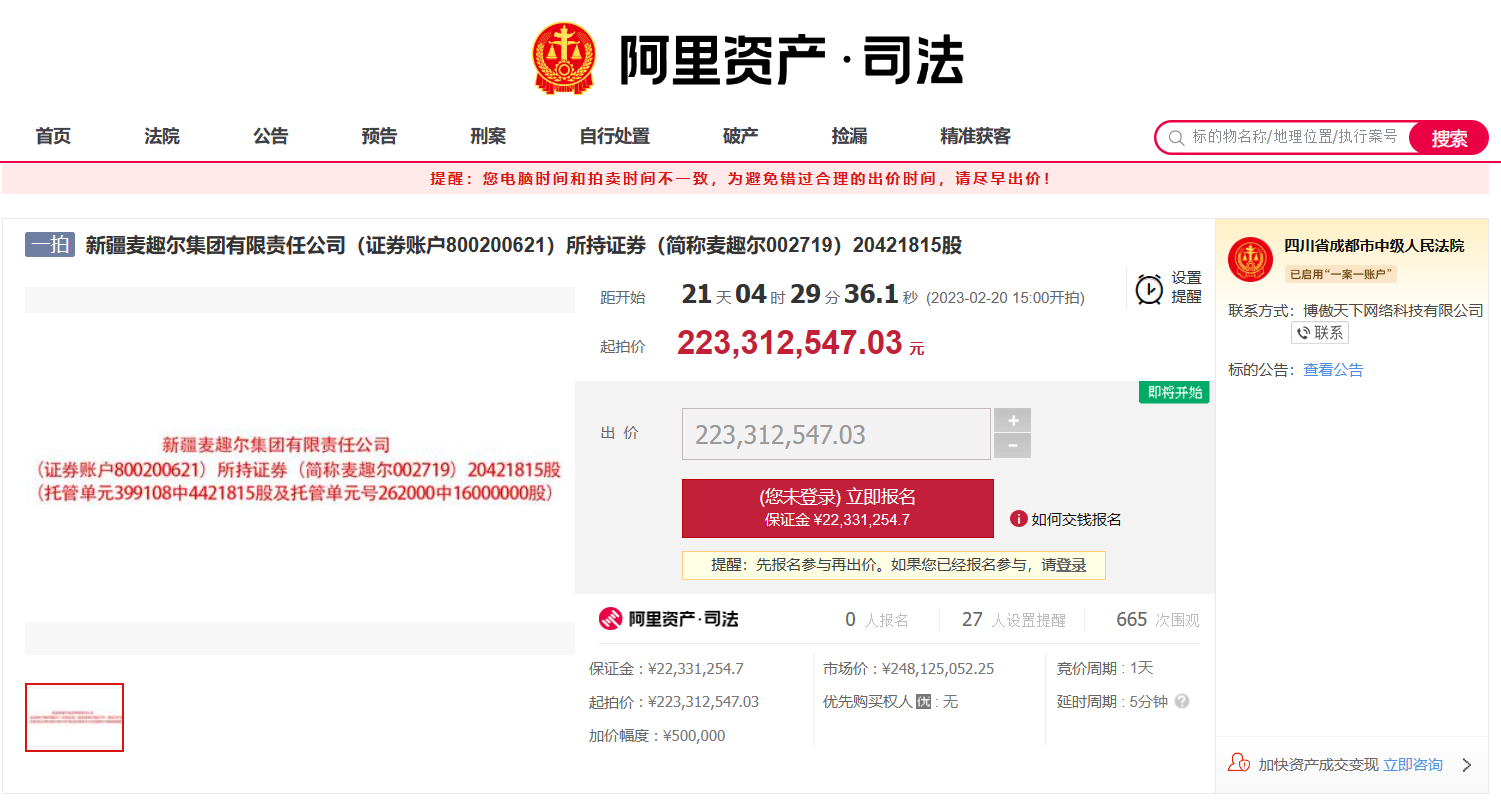
Task: Click the 博傲天下网络科技有限公司 contact text
Action: pos(1393,311)
